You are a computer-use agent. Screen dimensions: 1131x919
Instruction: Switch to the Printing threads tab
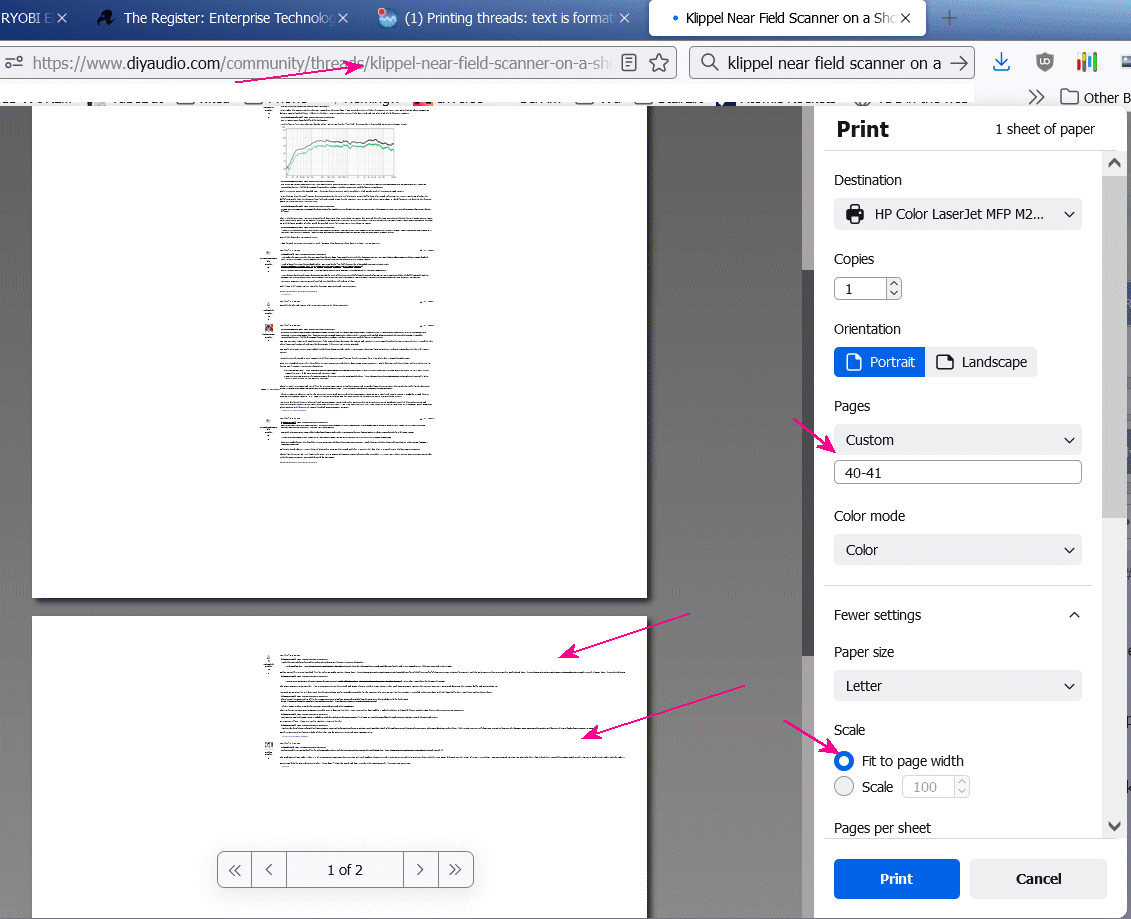[x=501, y=18]
